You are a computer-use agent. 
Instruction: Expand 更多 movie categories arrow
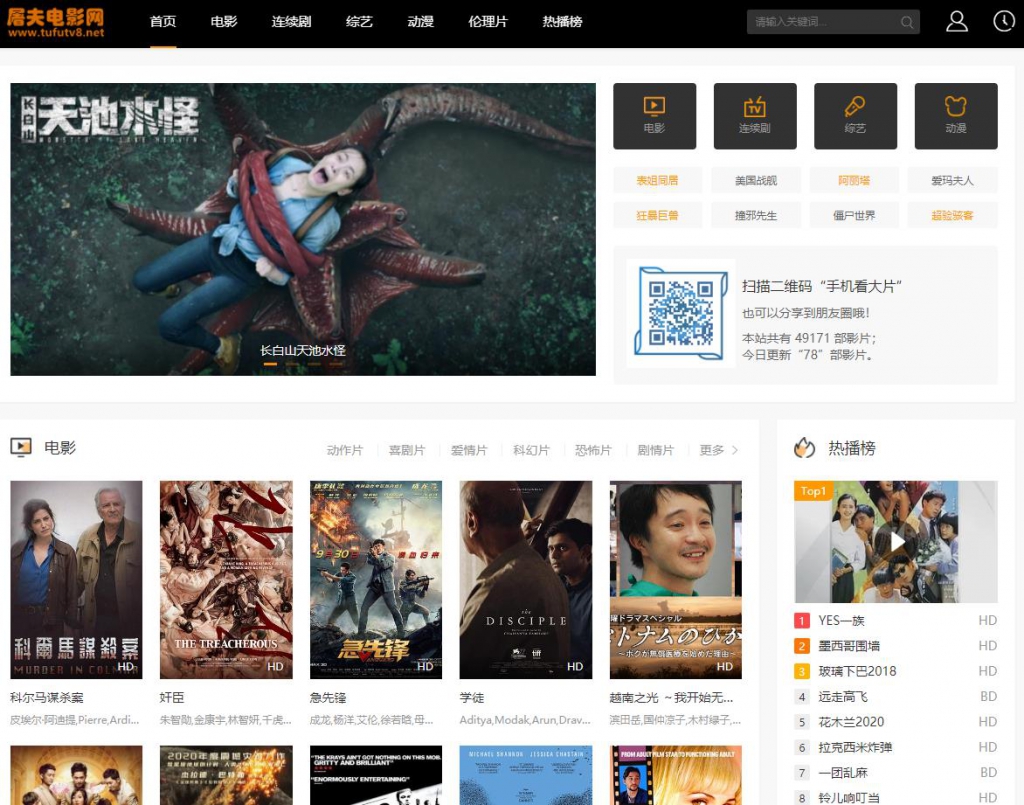point(719,450)
